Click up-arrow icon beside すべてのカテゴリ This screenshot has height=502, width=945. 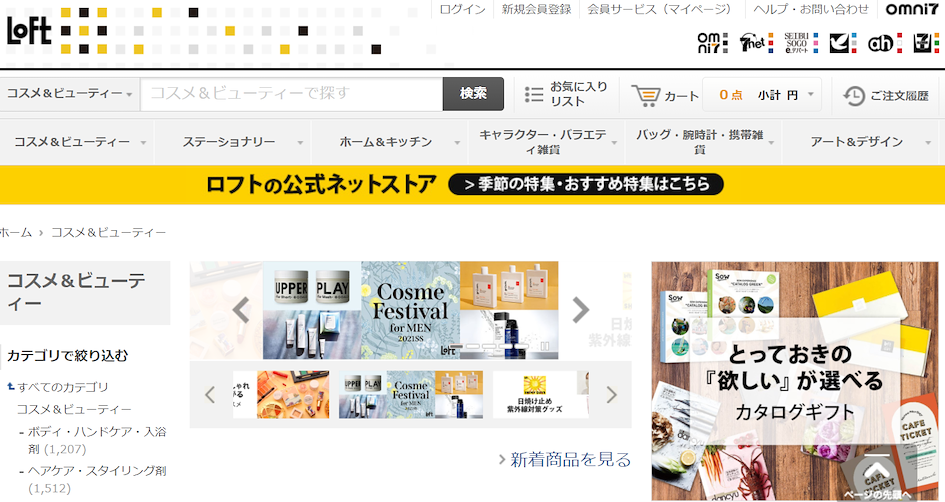11,387
